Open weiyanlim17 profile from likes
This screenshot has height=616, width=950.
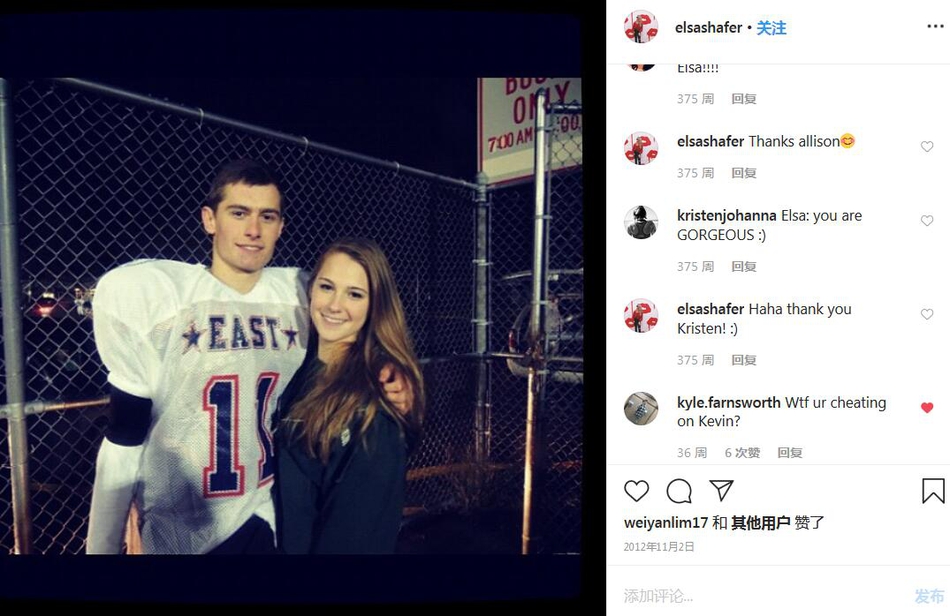click(665, 523)
